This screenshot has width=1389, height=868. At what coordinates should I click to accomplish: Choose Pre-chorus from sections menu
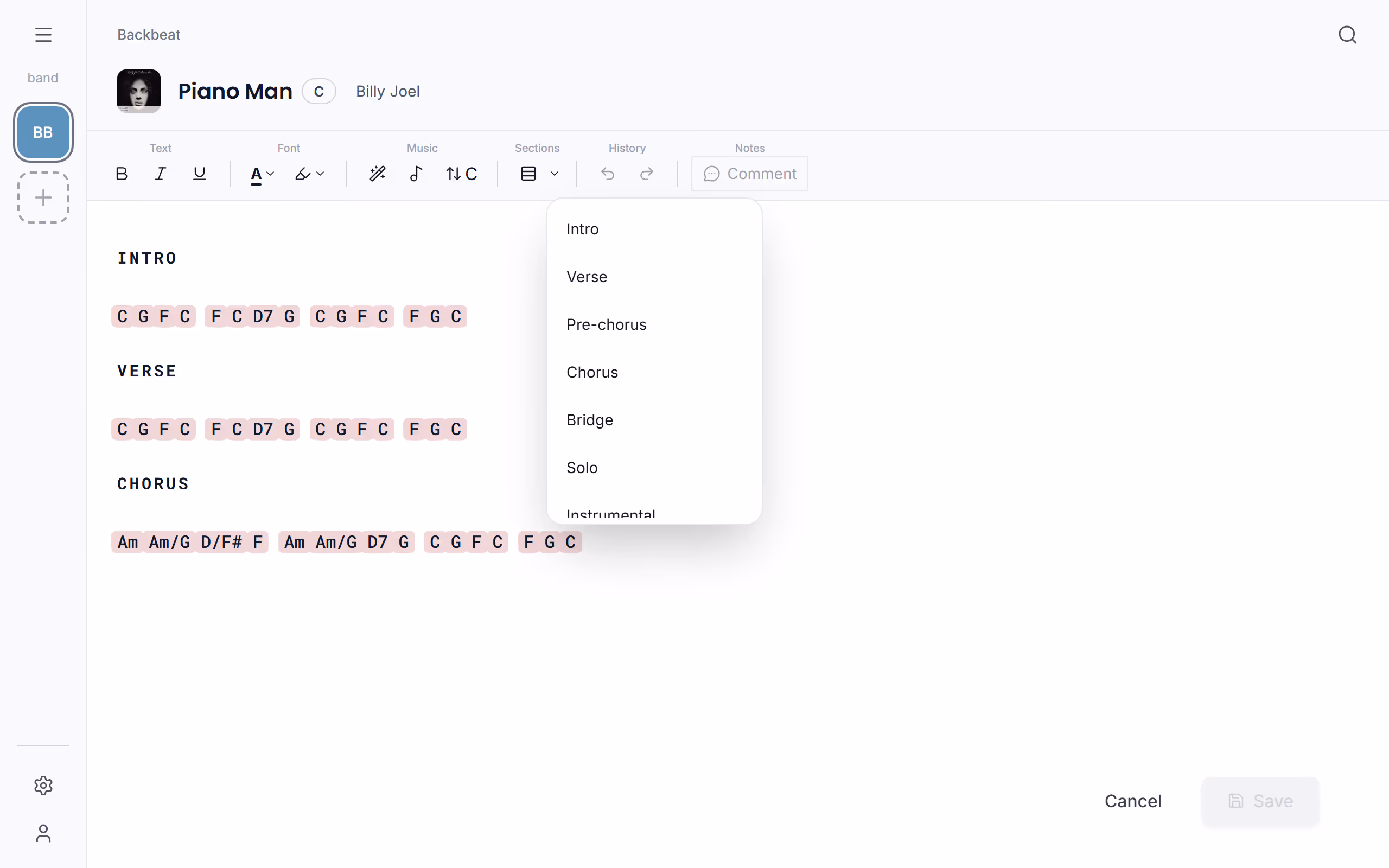tap(654, 324)
